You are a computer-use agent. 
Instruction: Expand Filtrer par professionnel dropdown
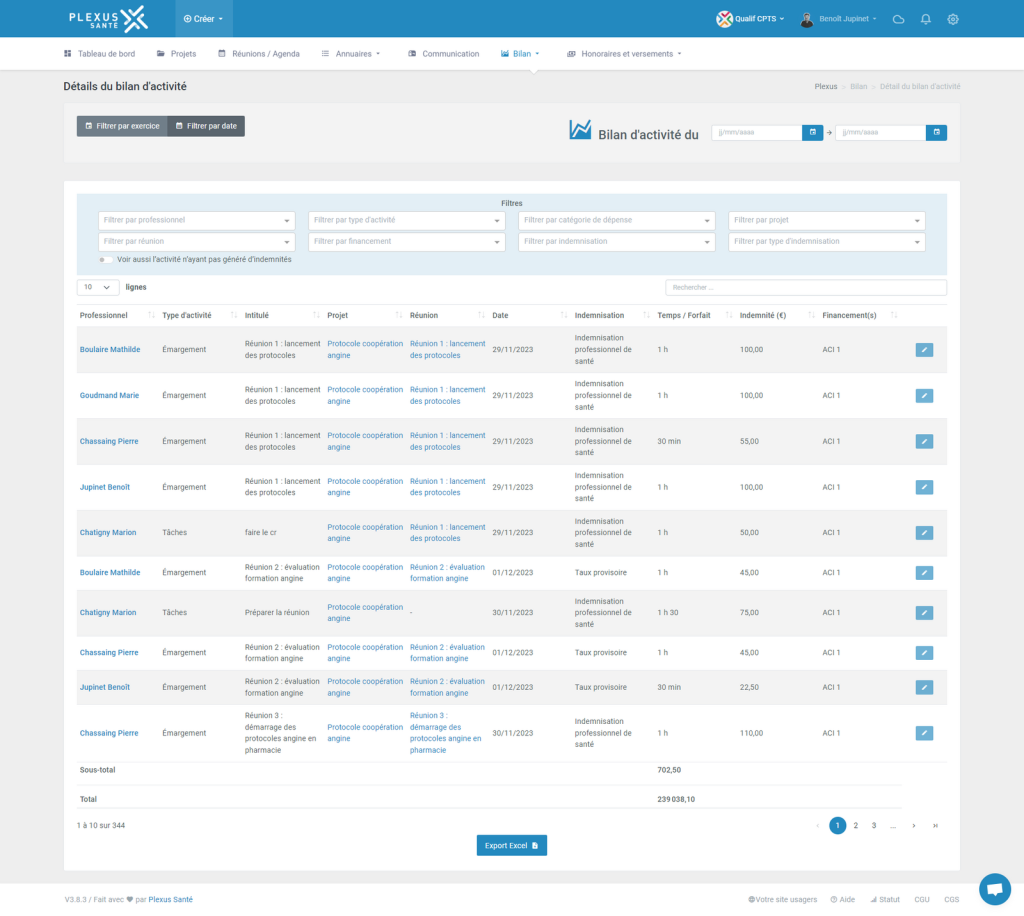pyautogui.click(x=196, y=220)
